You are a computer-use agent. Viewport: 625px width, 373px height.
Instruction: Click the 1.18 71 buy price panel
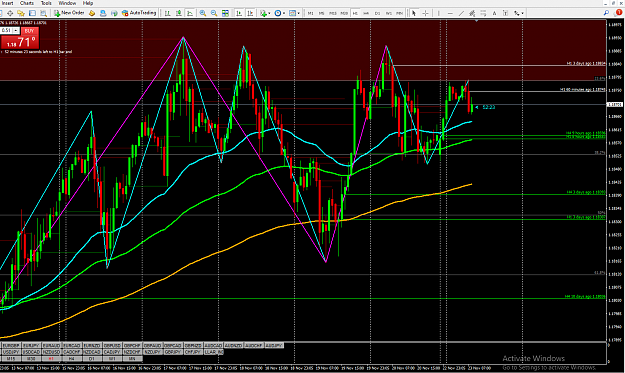coord(20,42)
